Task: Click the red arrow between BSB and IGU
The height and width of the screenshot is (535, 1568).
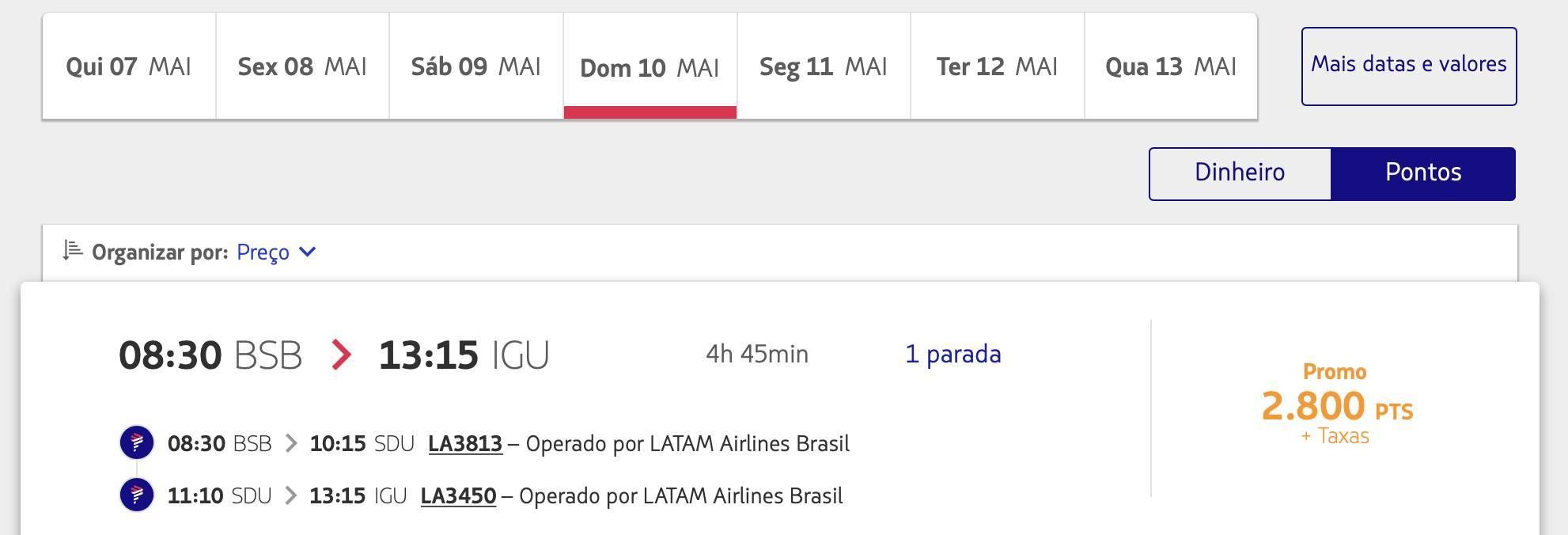Action: click(341, 355)
